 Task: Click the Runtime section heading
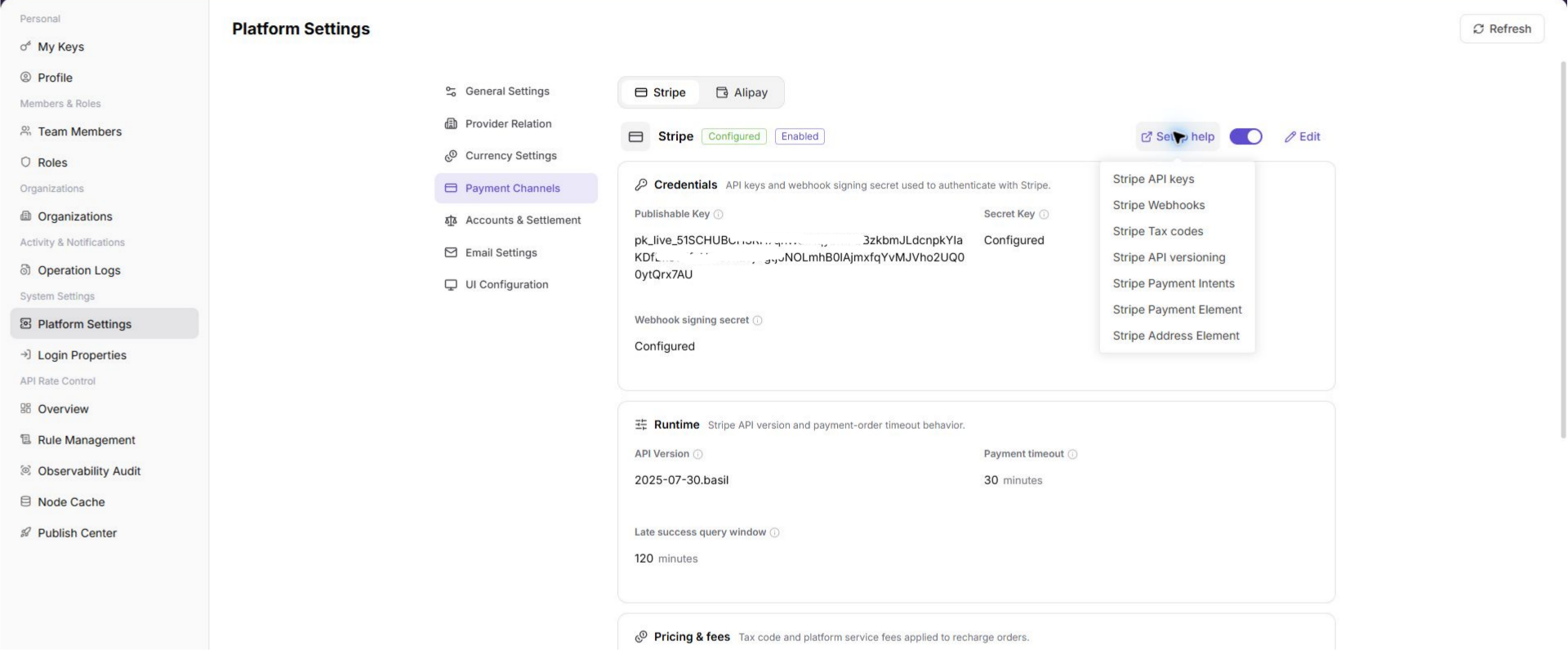point(676,425)
